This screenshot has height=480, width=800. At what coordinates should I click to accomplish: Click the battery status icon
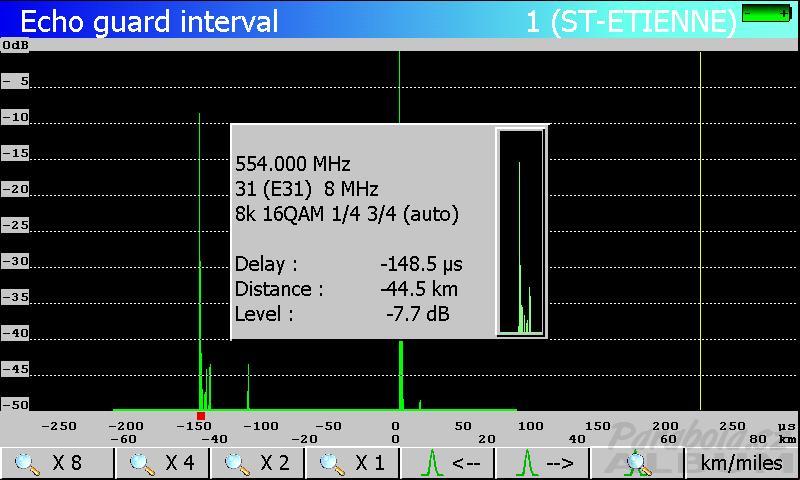tap(767, 13)
